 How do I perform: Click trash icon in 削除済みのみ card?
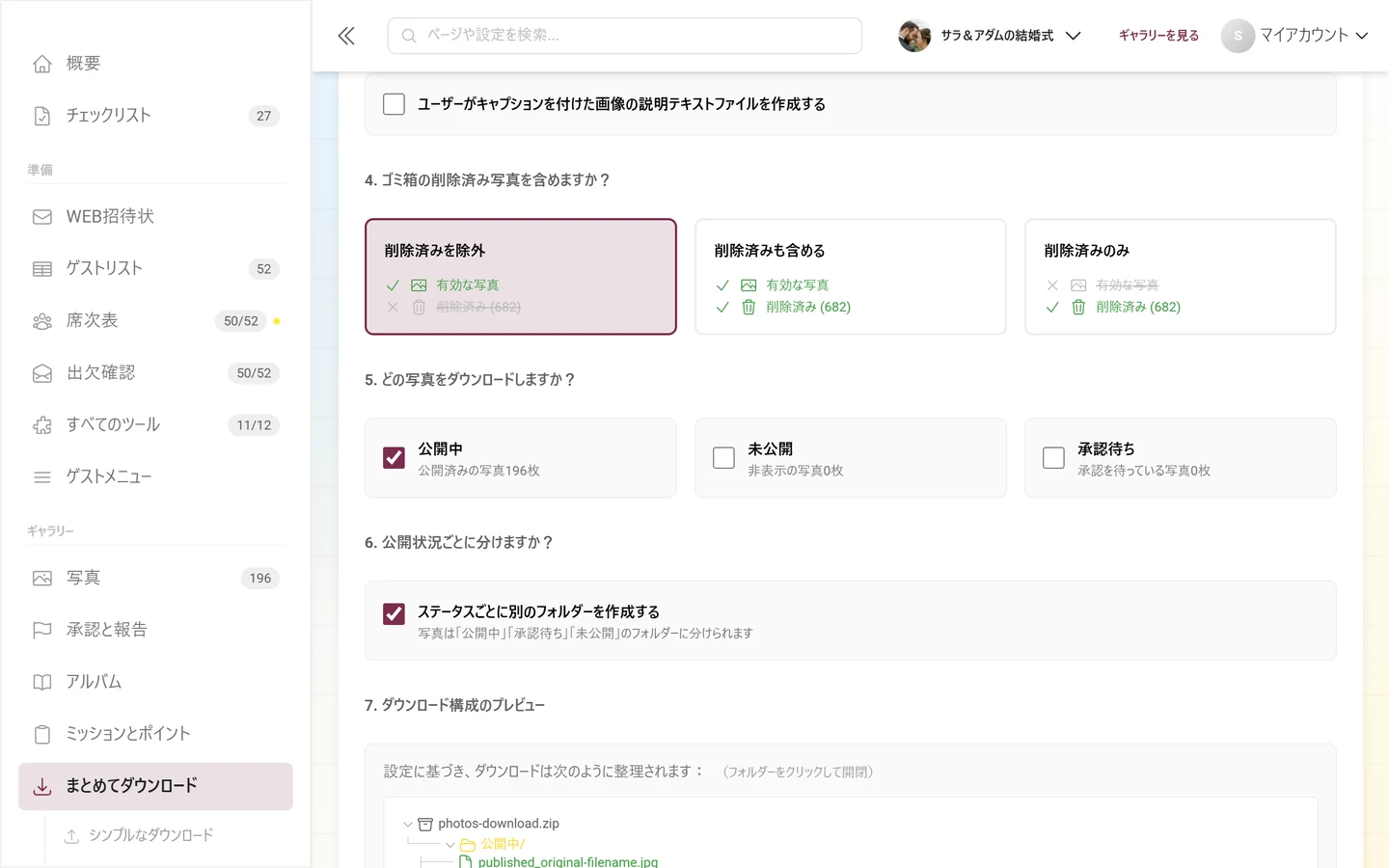click(x=1078, y=308)
